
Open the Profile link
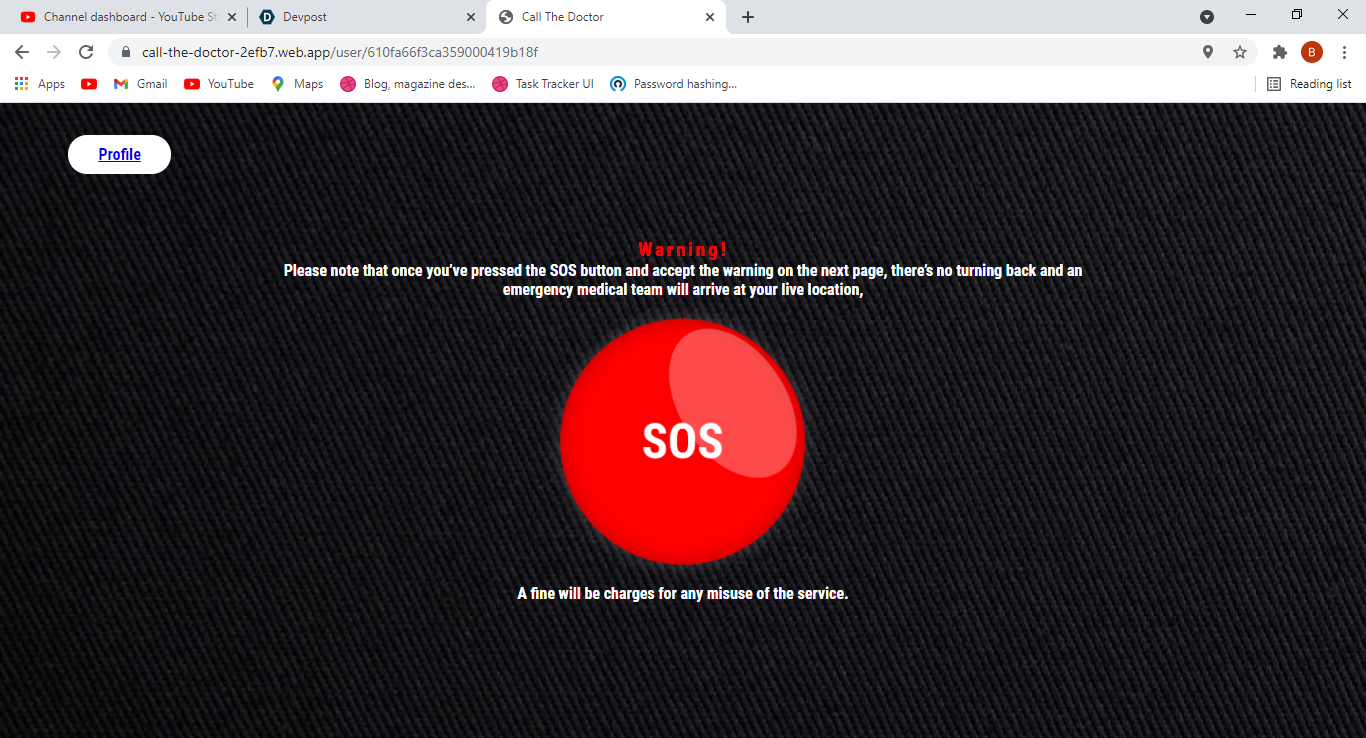pos(119,154)
